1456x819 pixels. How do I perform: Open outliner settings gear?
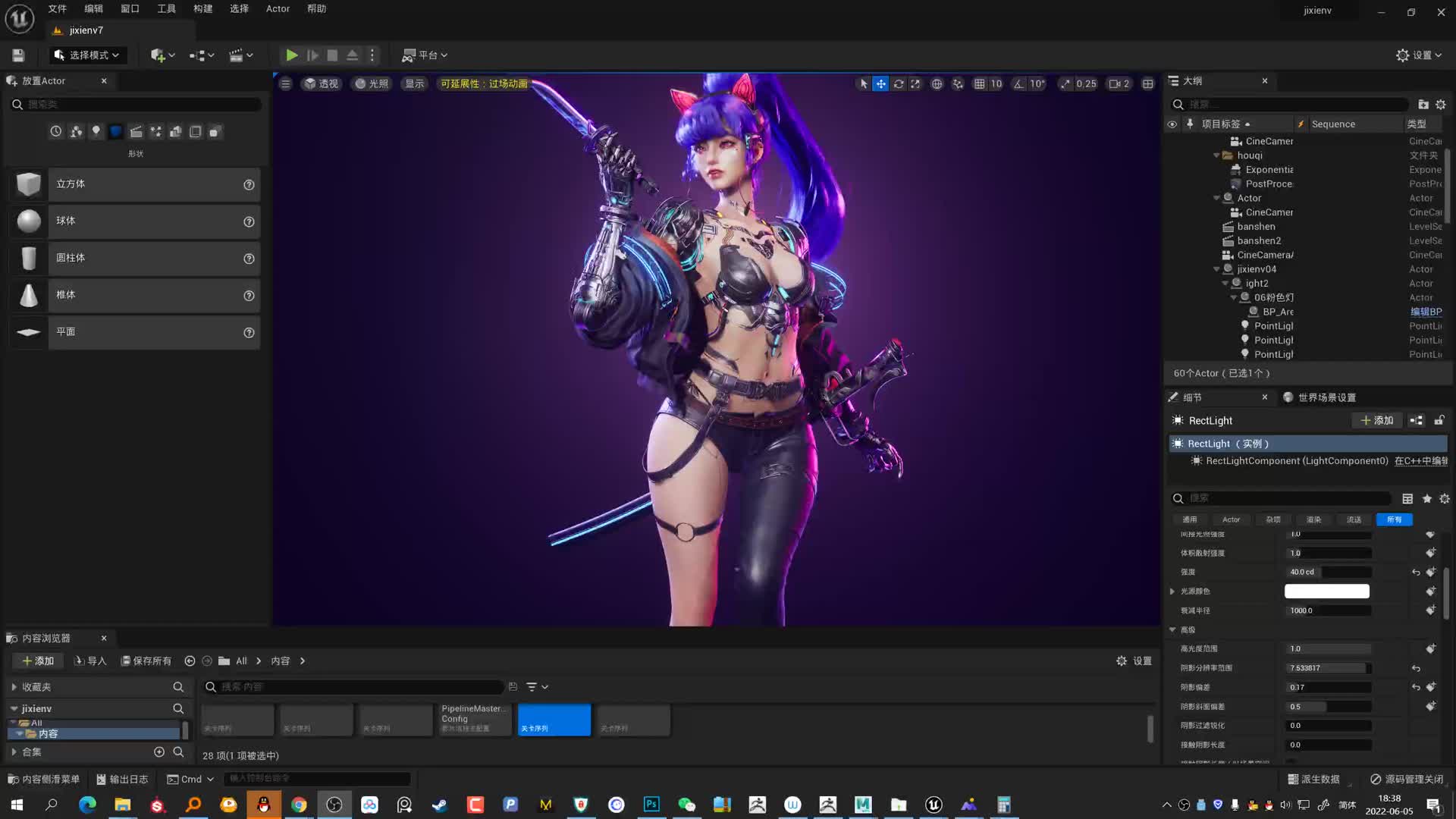(1441, 105)
